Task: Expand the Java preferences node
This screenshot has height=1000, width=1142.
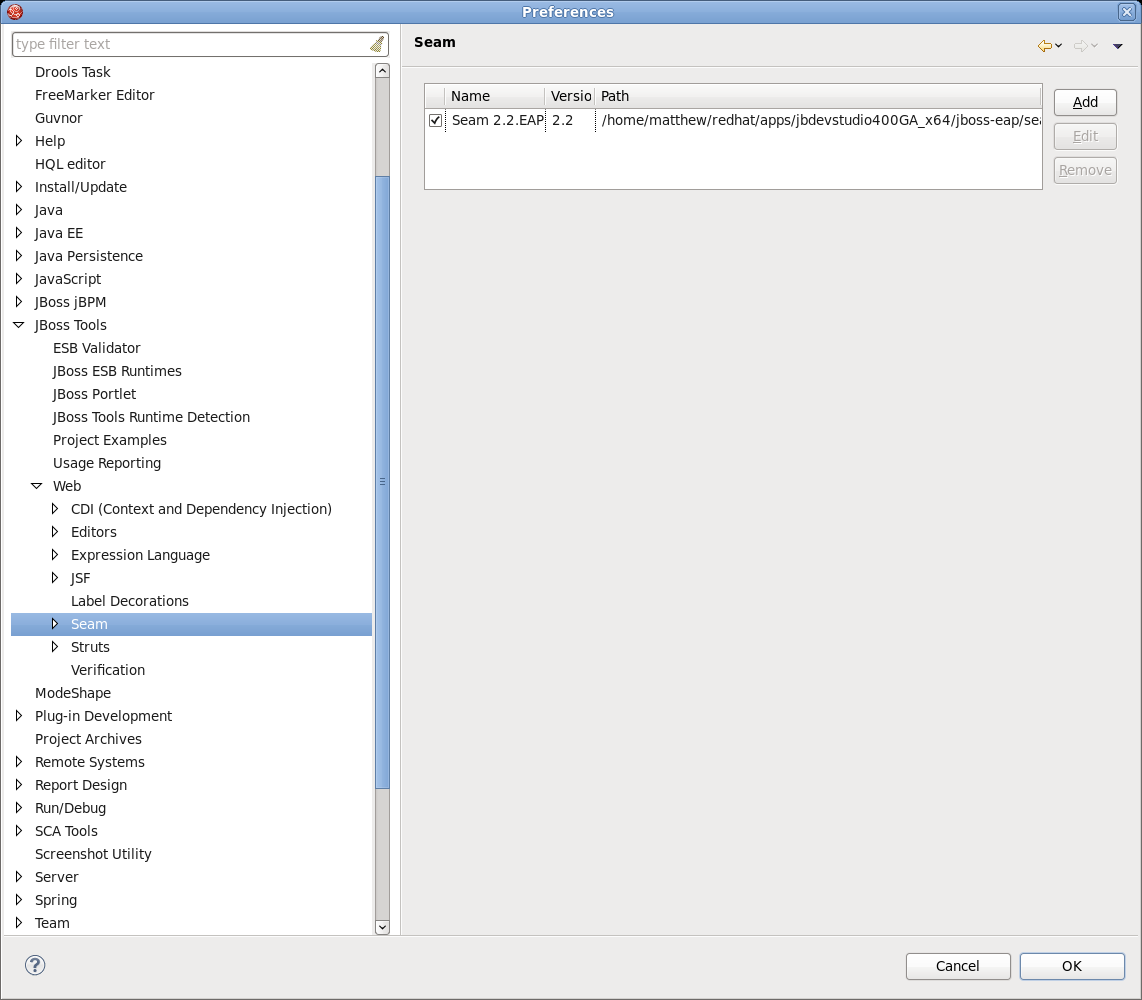Action: point(17,210)
